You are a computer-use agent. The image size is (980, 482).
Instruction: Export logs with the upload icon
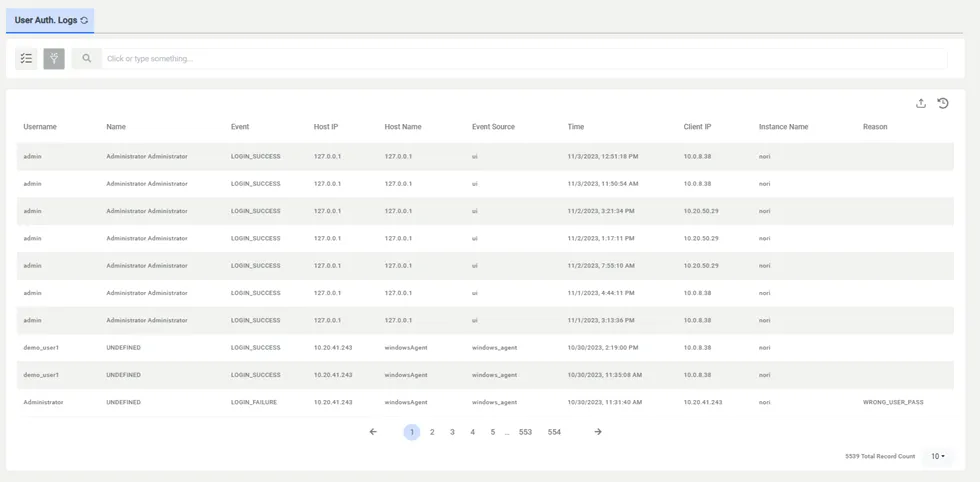coord(921,104)
